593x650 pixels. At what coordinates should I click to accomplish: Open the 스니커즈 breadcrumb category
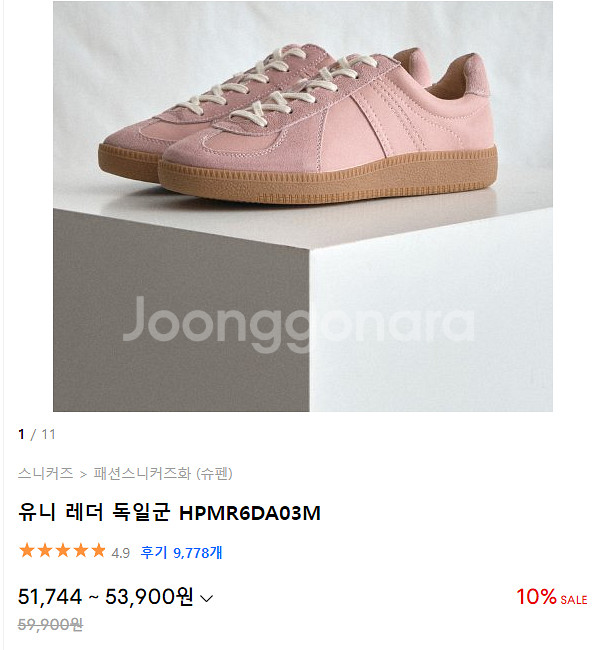pos(45,473)
